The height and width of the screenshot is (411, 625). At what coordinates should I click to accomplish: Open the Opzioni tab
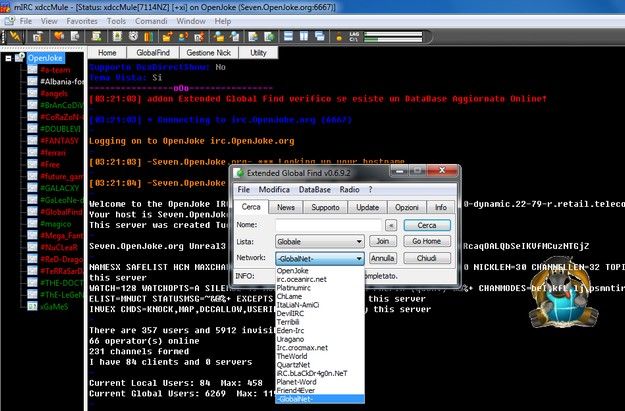click(406, 207)
